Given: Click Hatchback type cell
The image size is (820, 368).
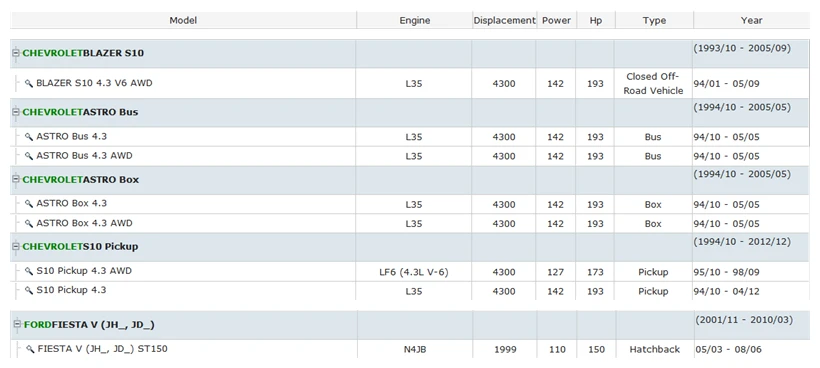Looking at the screenshot, I should pyautogui.click(x=655, y=349).
